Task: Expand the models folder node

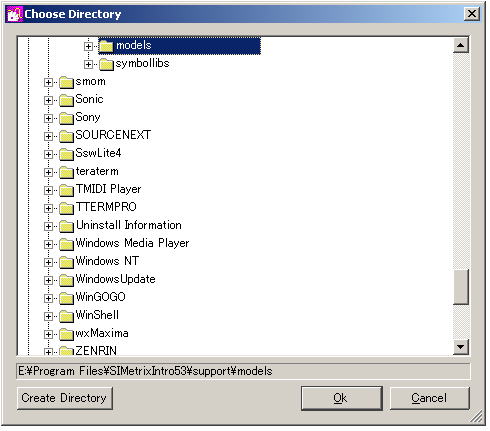Action: [88, 46]
